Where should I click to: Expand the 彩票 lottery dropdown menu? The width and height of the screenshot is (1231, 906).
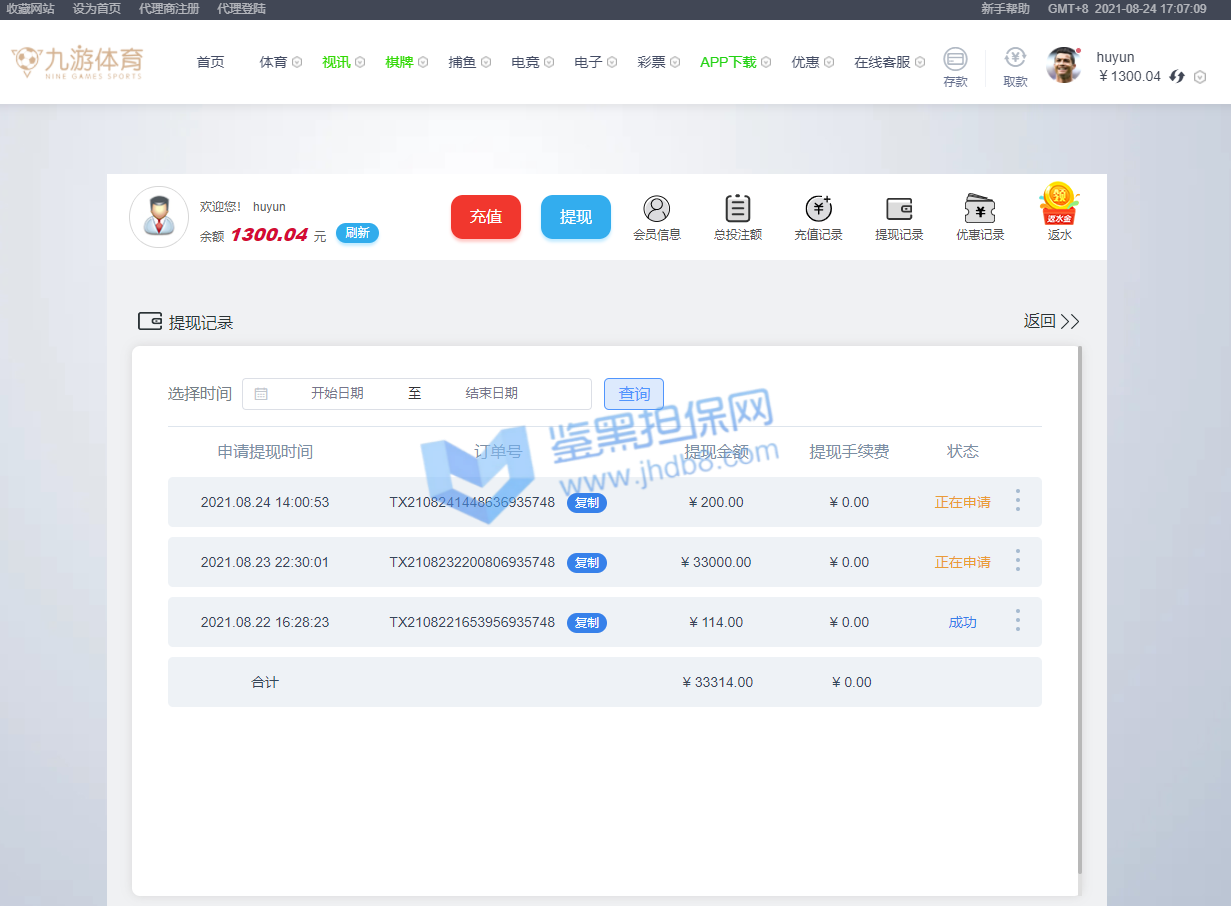pos(658,62)
